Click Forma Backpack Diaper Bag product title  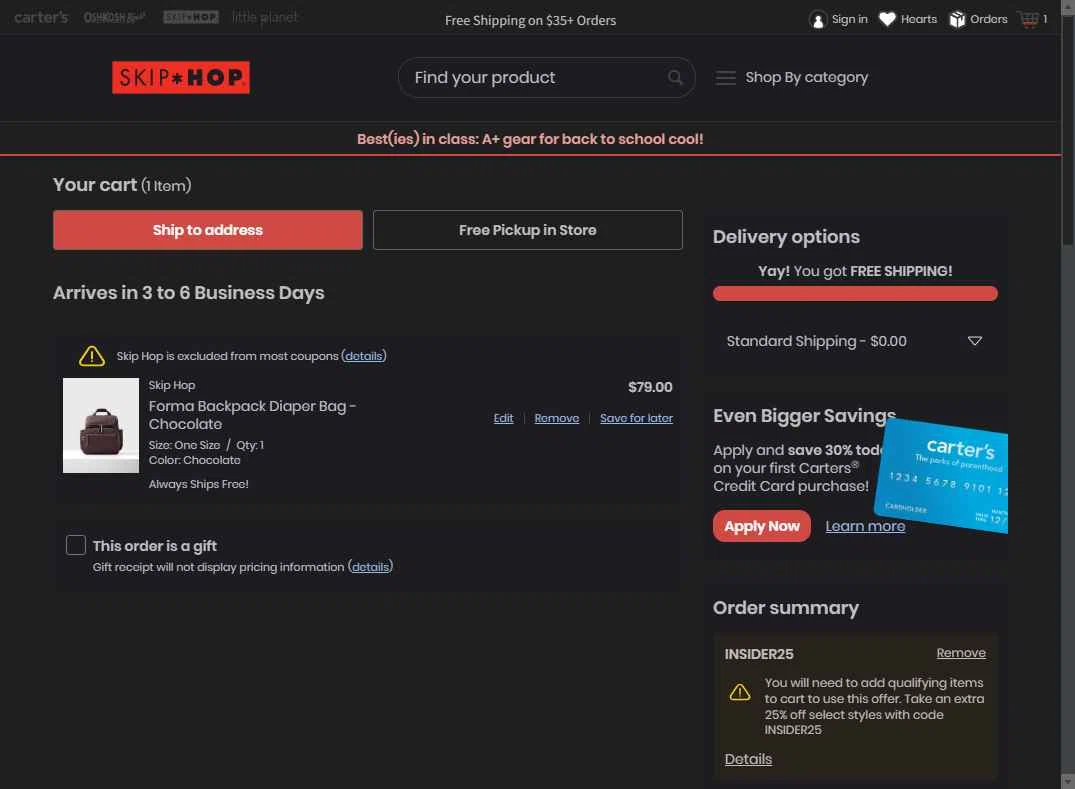coord(252,415)
